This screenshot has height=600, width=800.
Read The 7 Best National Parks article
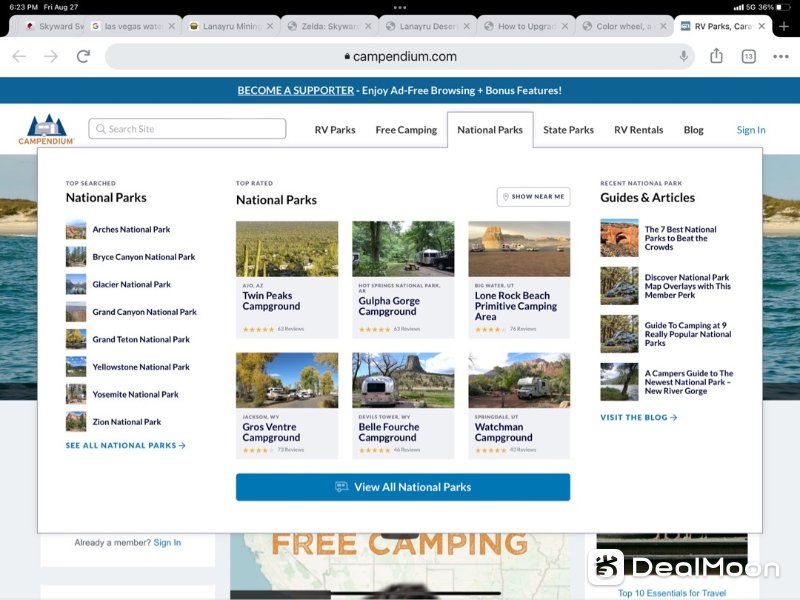tap(681, 238)
